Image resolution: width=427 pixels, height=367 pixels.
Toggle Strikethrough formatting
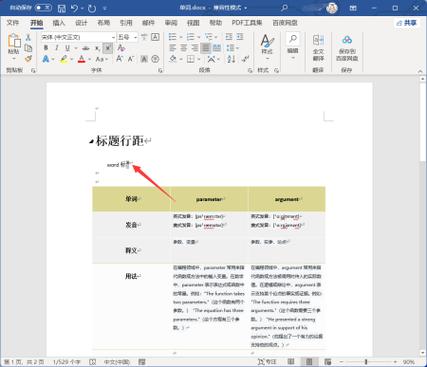pos(86,48)
